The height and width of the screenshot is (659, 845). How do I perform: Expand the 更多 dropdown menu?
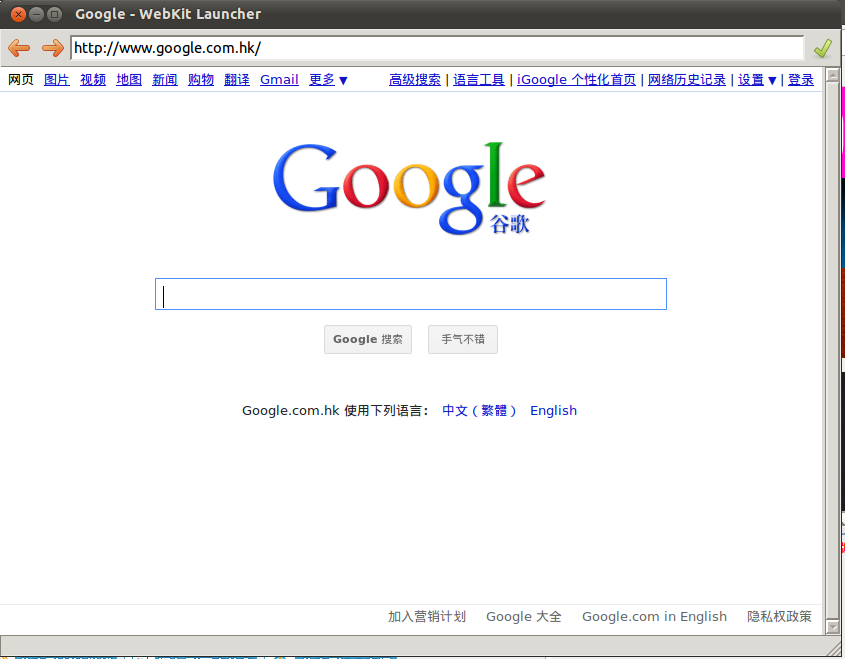[x=328, y=80]
